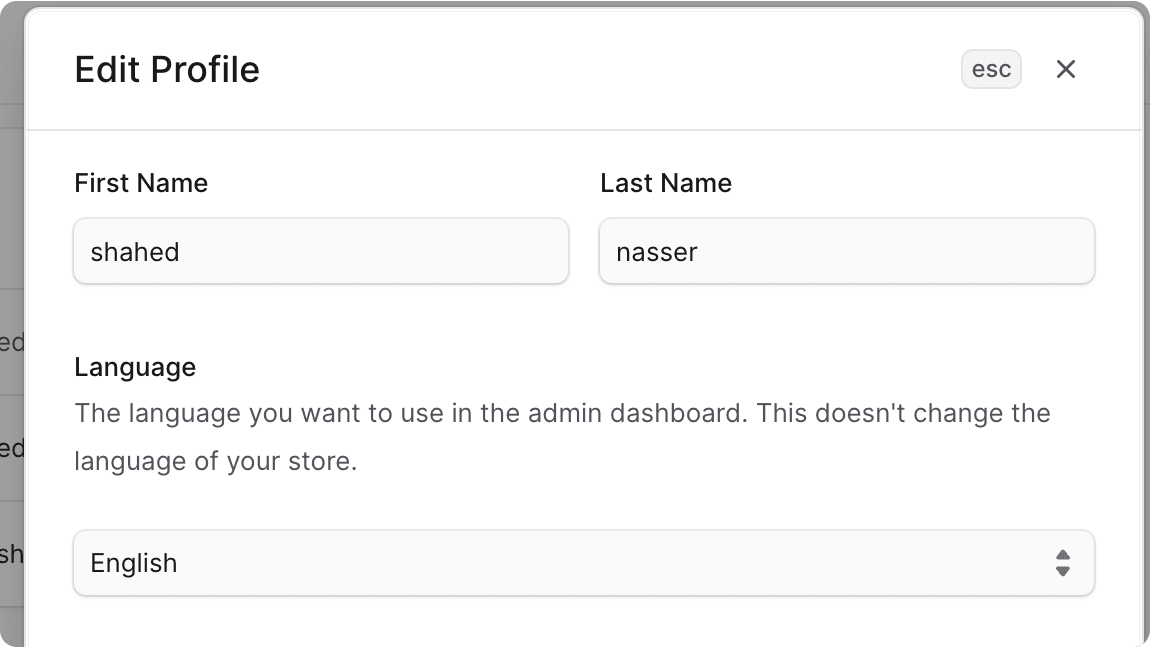This screenshot has height=647, width=1150.
Task: Click the Edit Profile heading
Action: 166,69
